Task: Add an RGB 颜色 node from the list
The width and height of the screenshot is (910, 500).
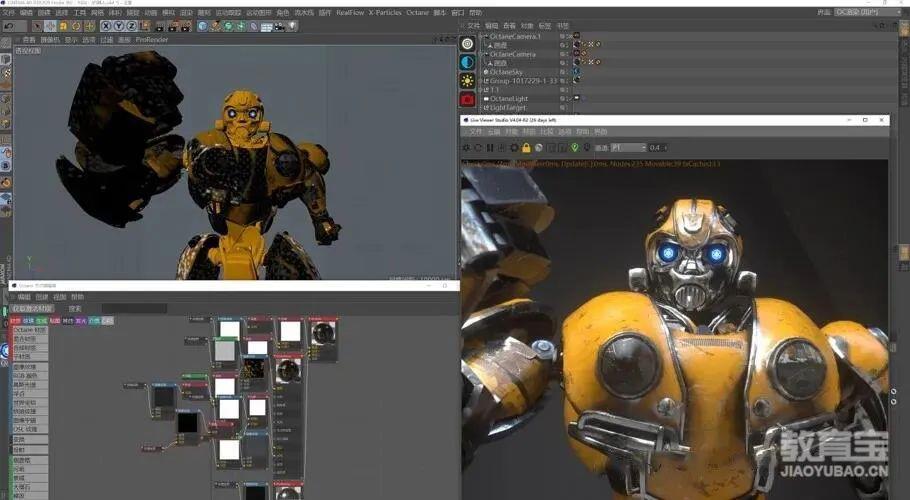Action: 30,376
